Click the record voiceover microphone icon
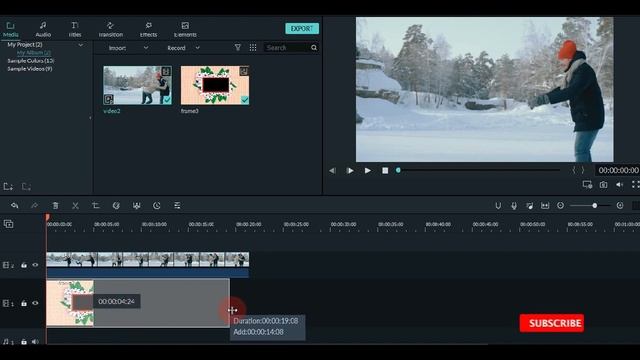The height and width of the screenshot is (360, 640). [x=514, y=206]
